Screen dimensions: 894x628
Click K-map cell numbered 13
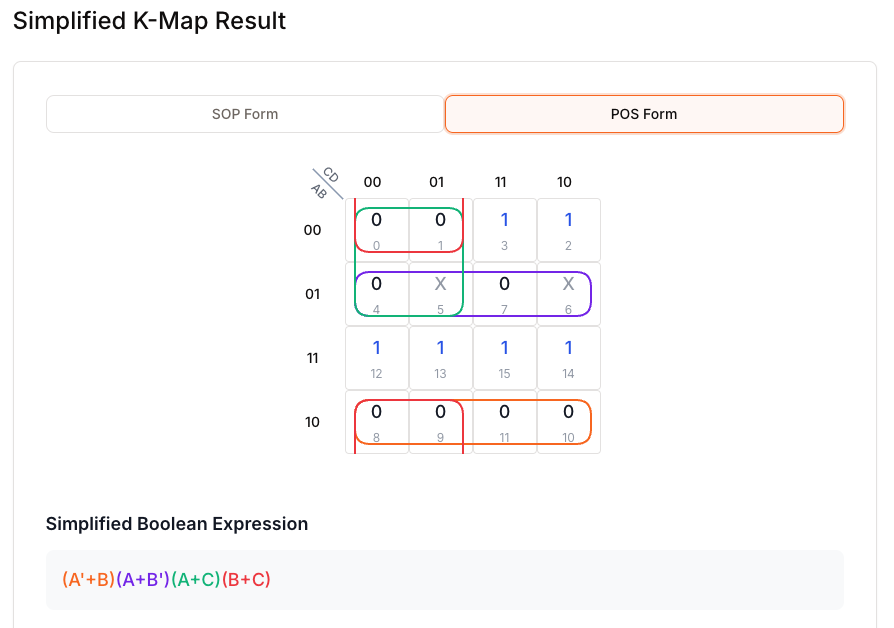point(441,358)
